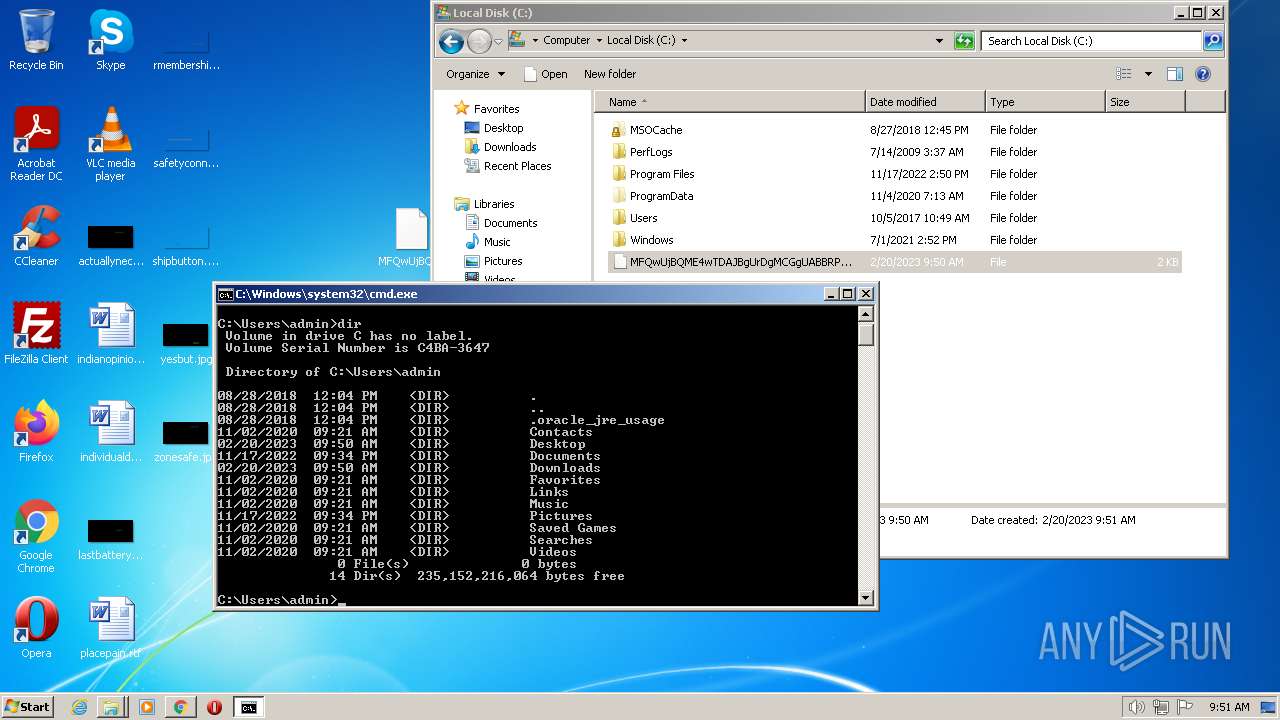
Task: Refresh the Local Disk (C:) address bar
Action: 964,41
